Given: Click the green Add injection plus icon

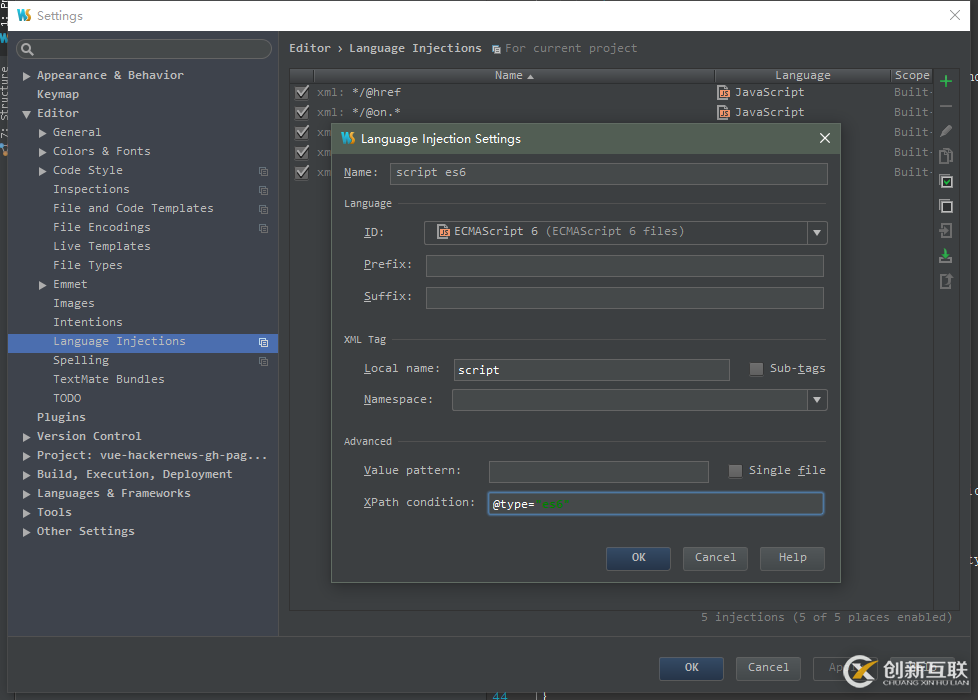Looking at the screenshot, I should pos(946,81).
